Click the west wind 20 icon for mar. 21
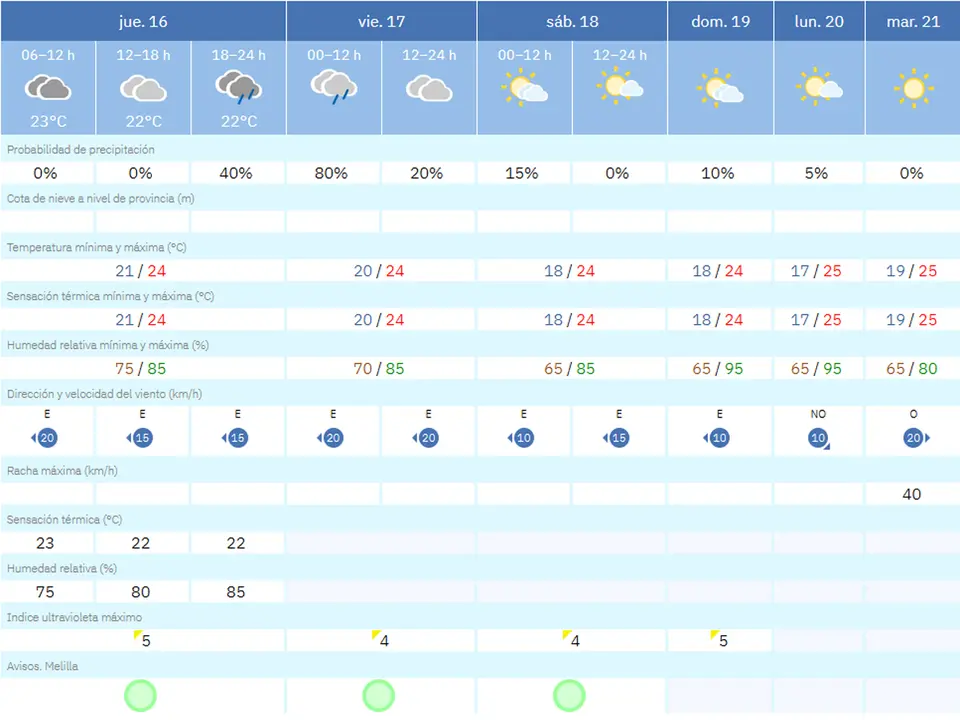The height and width of the screenshot is (720, 960). click(916, 438)
